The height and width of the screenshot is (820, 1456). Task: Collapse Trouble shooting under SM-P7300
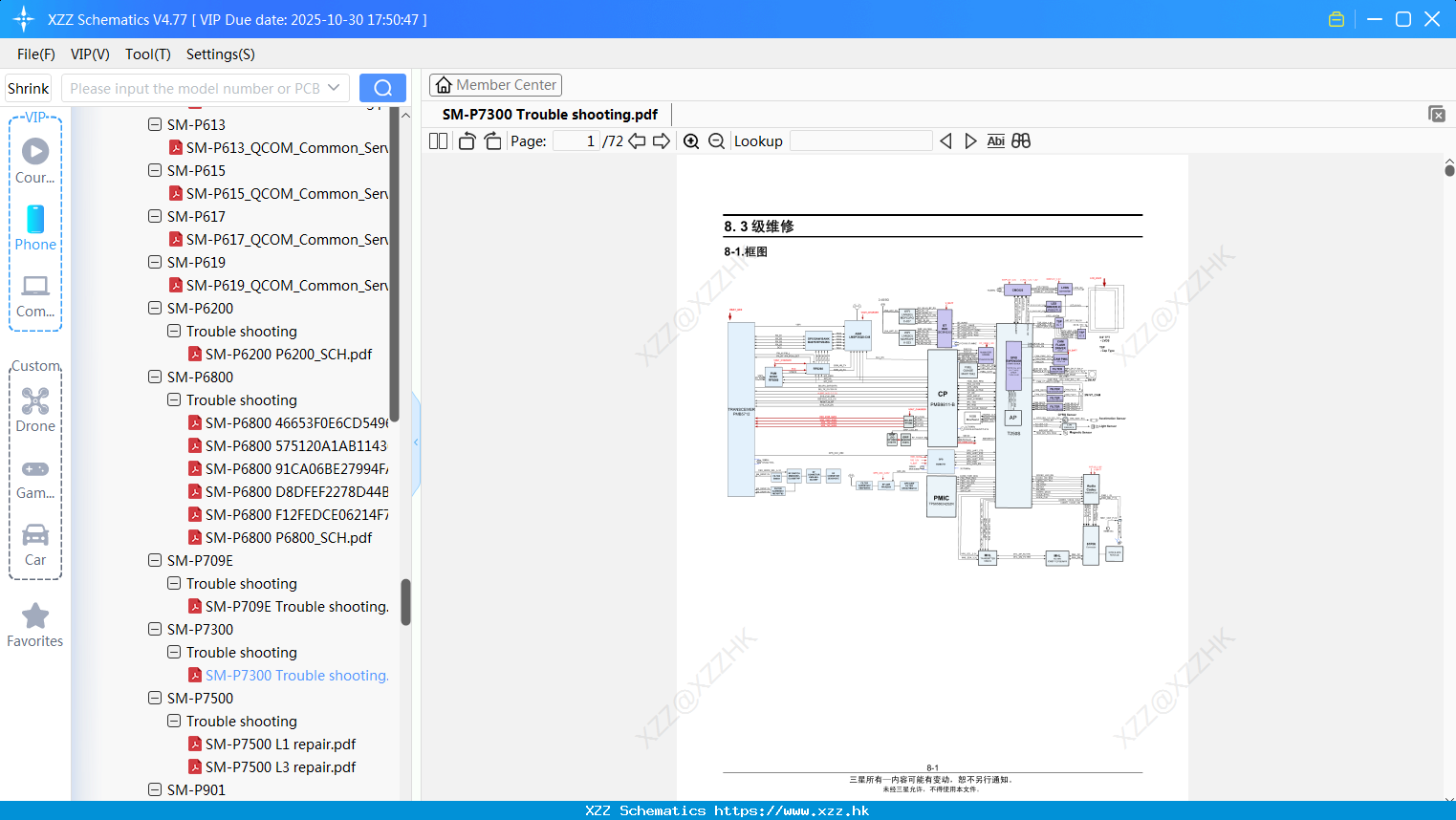pyautogui.click(x=174, y=652)
